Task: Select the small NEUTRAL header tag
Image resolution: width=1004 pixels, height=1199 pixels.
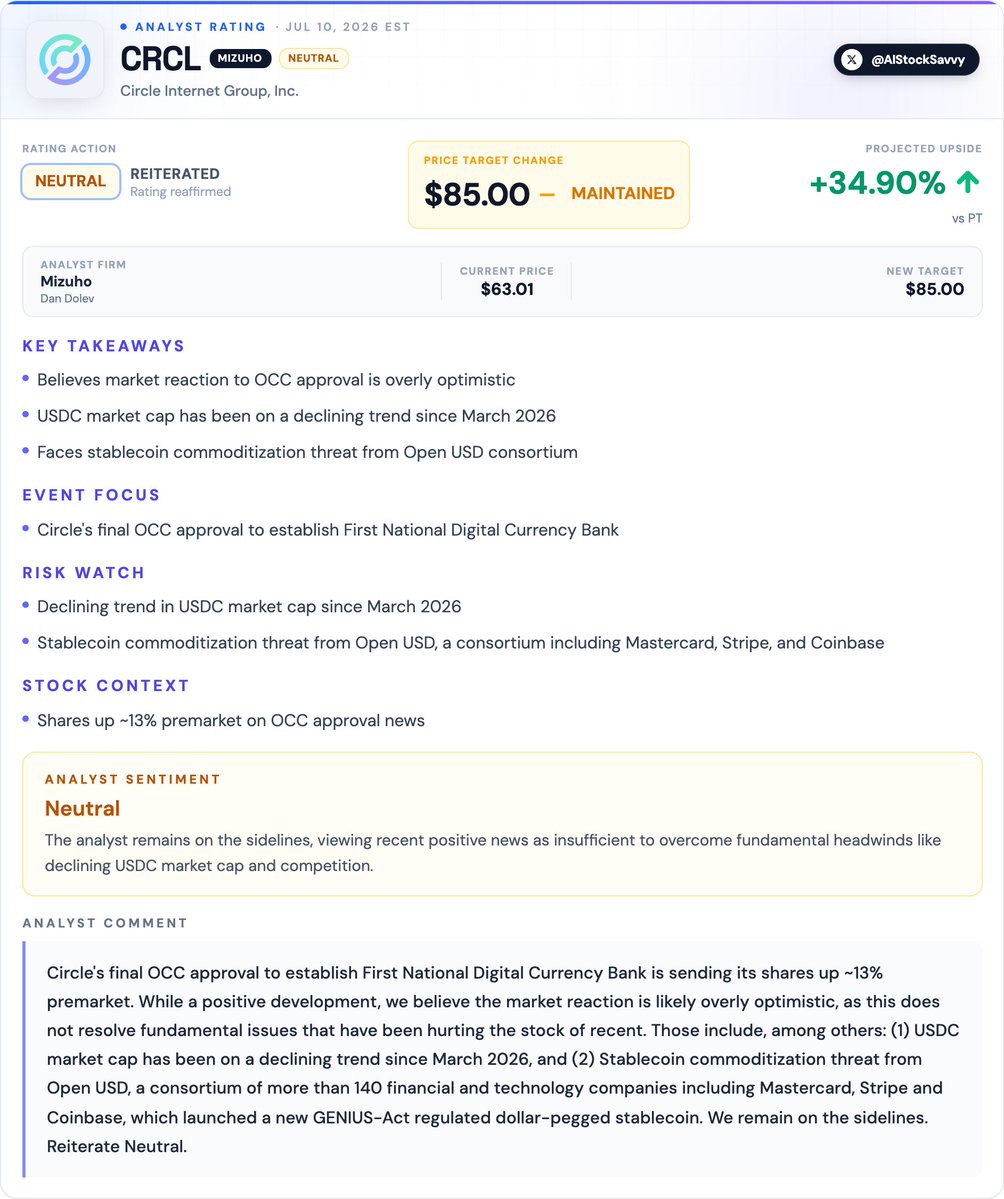Action: 314,58
